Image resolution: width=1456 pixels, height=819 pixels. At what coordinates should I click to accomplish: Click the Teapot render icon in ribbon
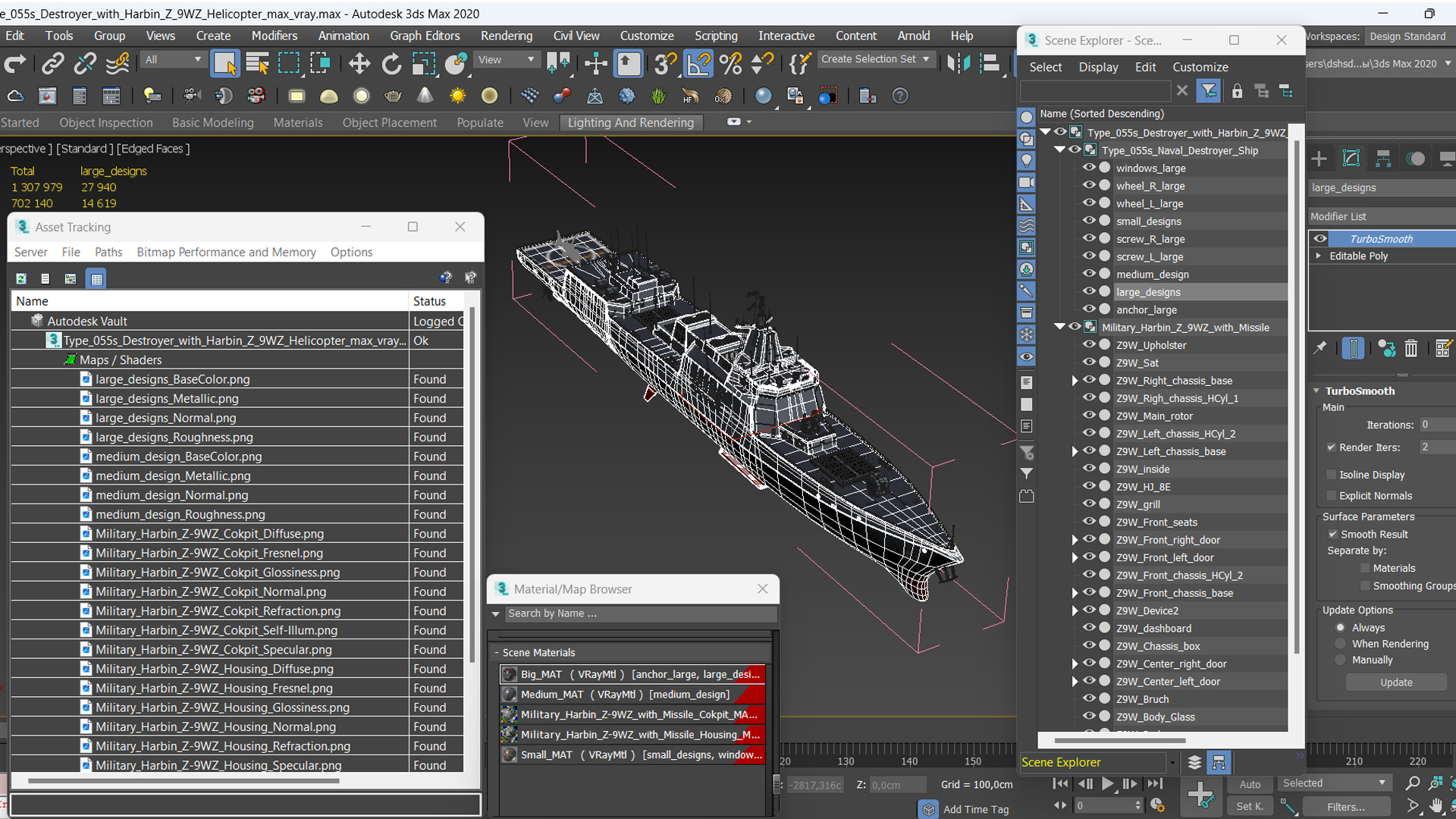click(393, 96)
